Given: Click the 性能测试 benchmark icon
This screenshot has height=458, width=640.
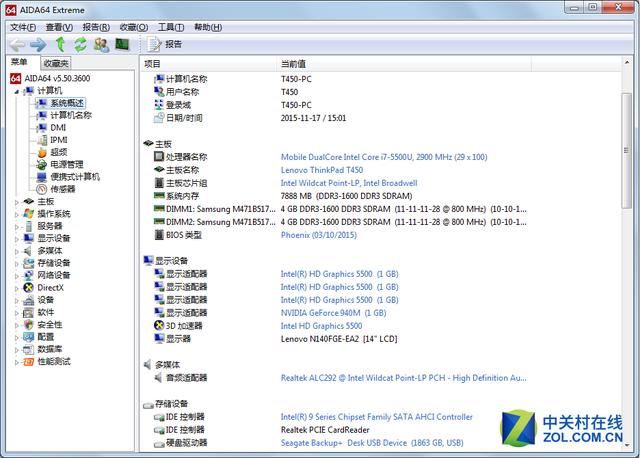Looking at the screenshot, I should (29, 362).
